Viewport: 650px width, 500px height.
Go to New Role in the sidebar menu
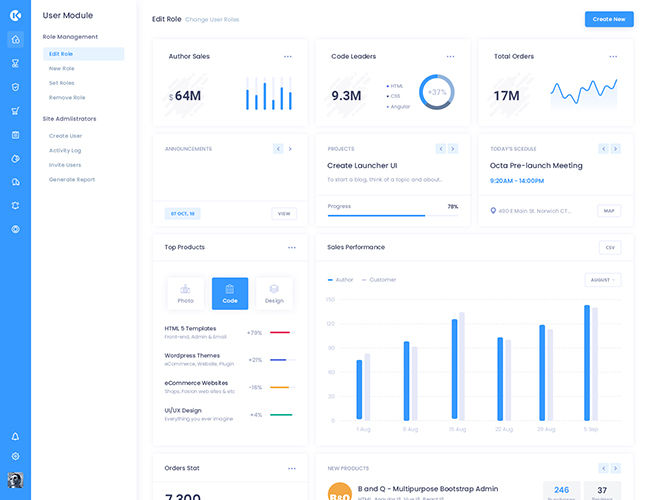pyautogui.click(x=61, y=68)
